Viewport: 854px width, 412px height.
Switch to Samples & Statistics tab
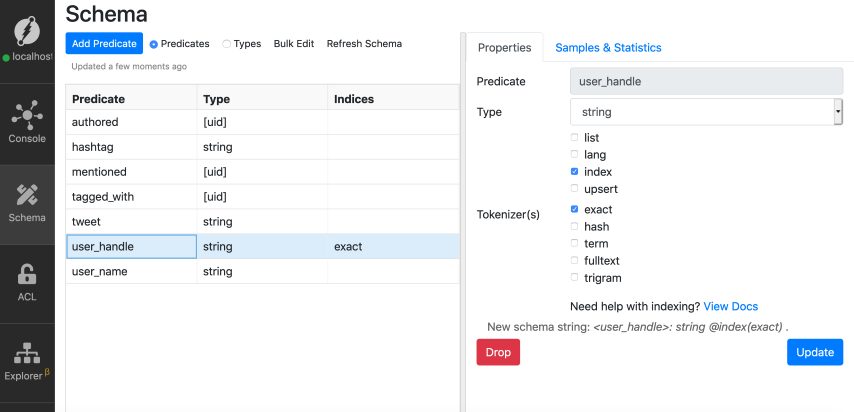coord(608,47)
